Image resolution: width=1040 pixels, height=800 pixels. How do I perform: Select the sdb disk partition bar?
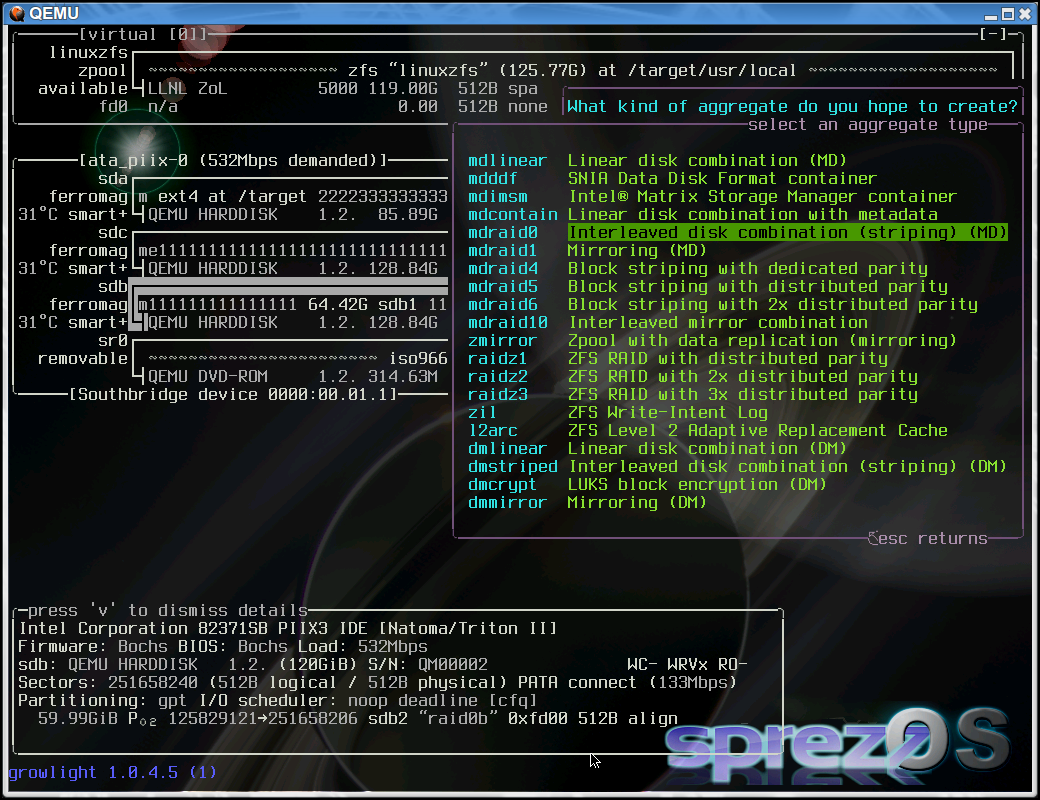point(292,305)
